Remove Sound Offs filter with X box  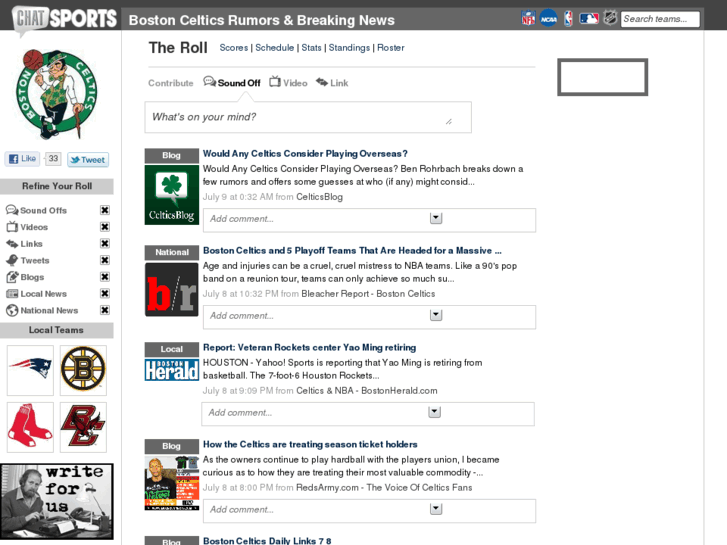(105, 210)
